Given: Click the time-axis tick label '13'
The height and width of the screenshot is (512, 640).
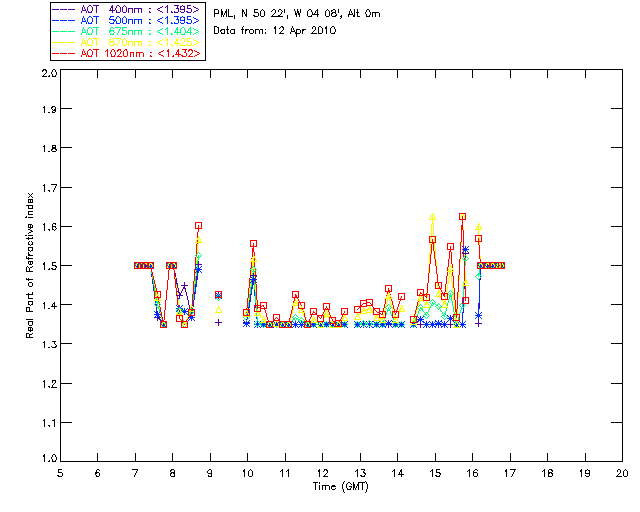Looking at the screenshot, I should 360,473.
